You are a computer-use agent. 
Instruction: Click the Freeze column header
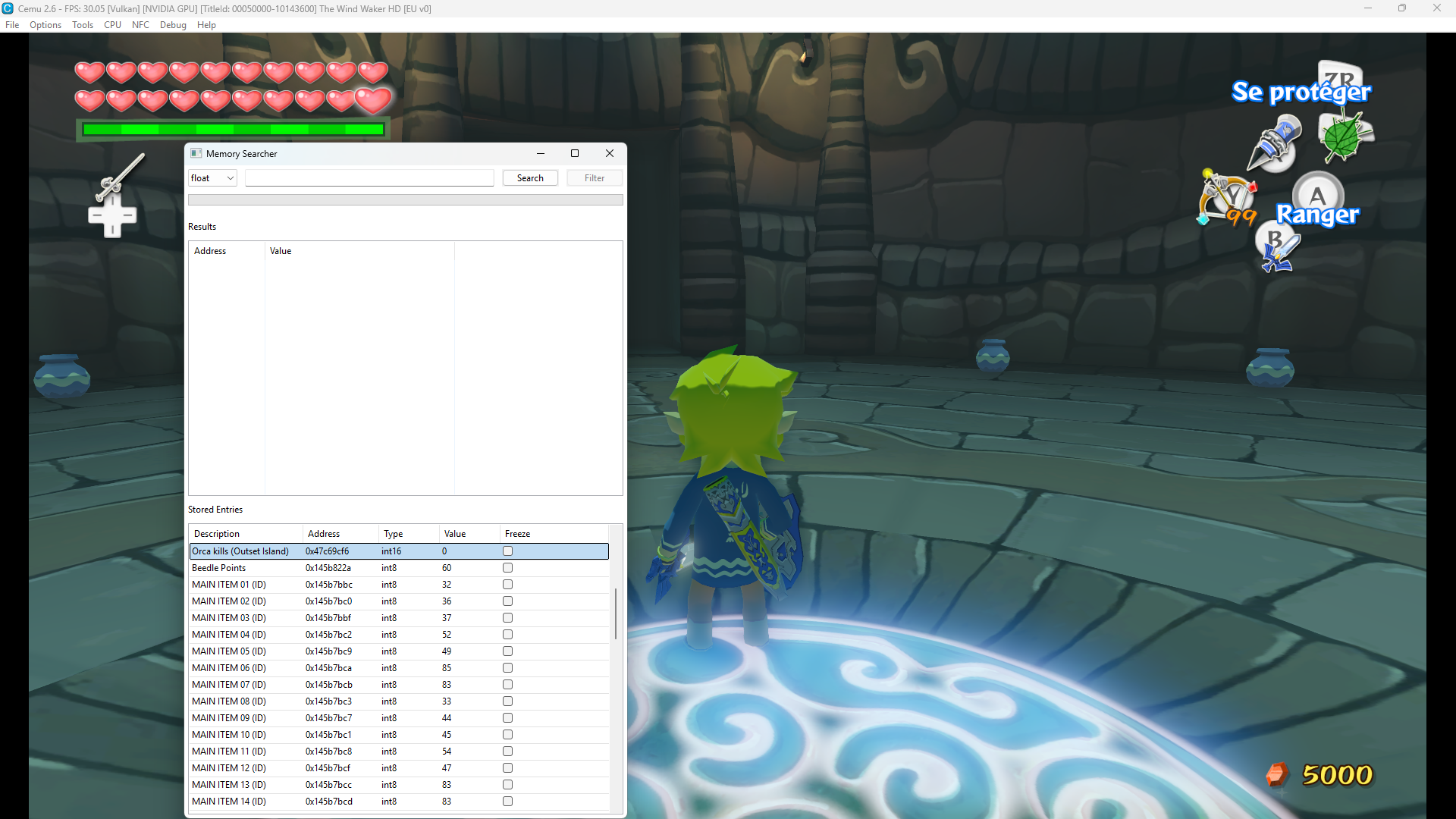point(554,534)
